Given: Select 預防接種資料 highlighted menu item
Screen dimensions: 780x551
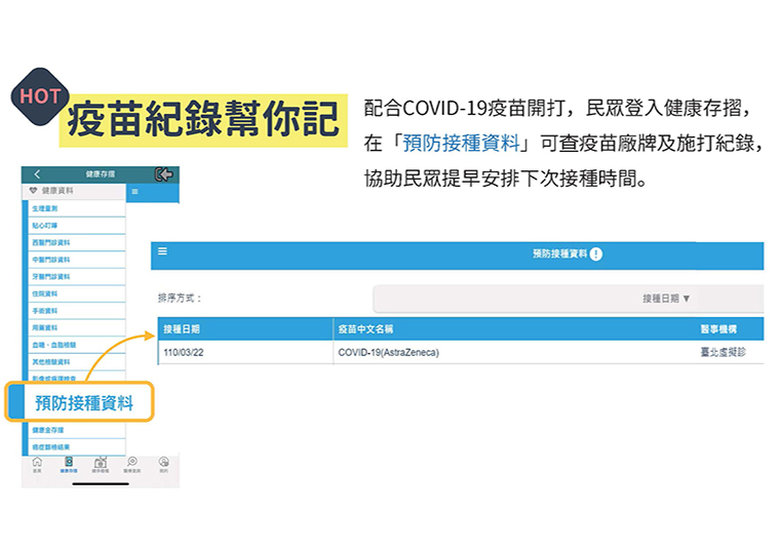Looking at the screenshot, I should tap(83, 403).
